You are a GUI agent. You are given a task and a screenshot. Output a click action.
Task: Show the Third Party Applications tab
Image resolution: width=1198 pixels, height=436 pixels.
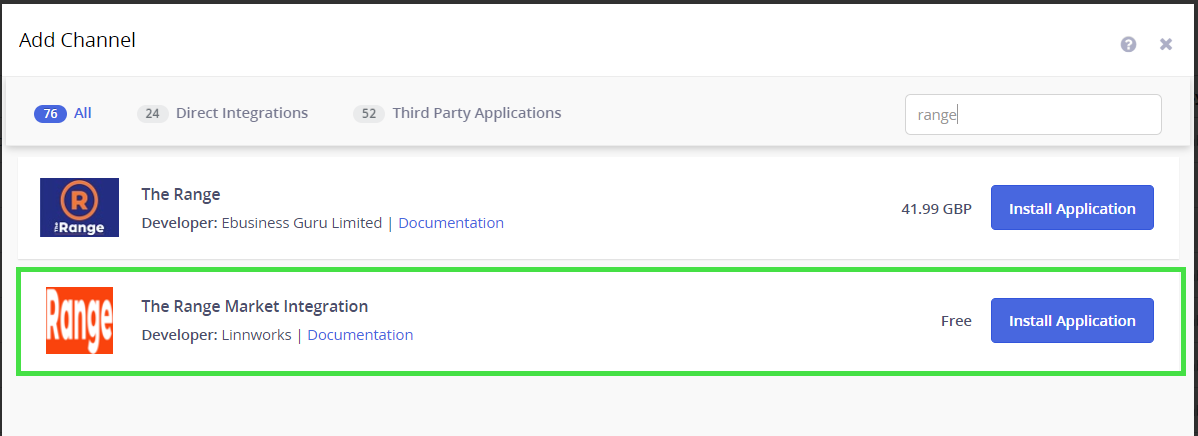pyautogui.click(x=476, y=113)
